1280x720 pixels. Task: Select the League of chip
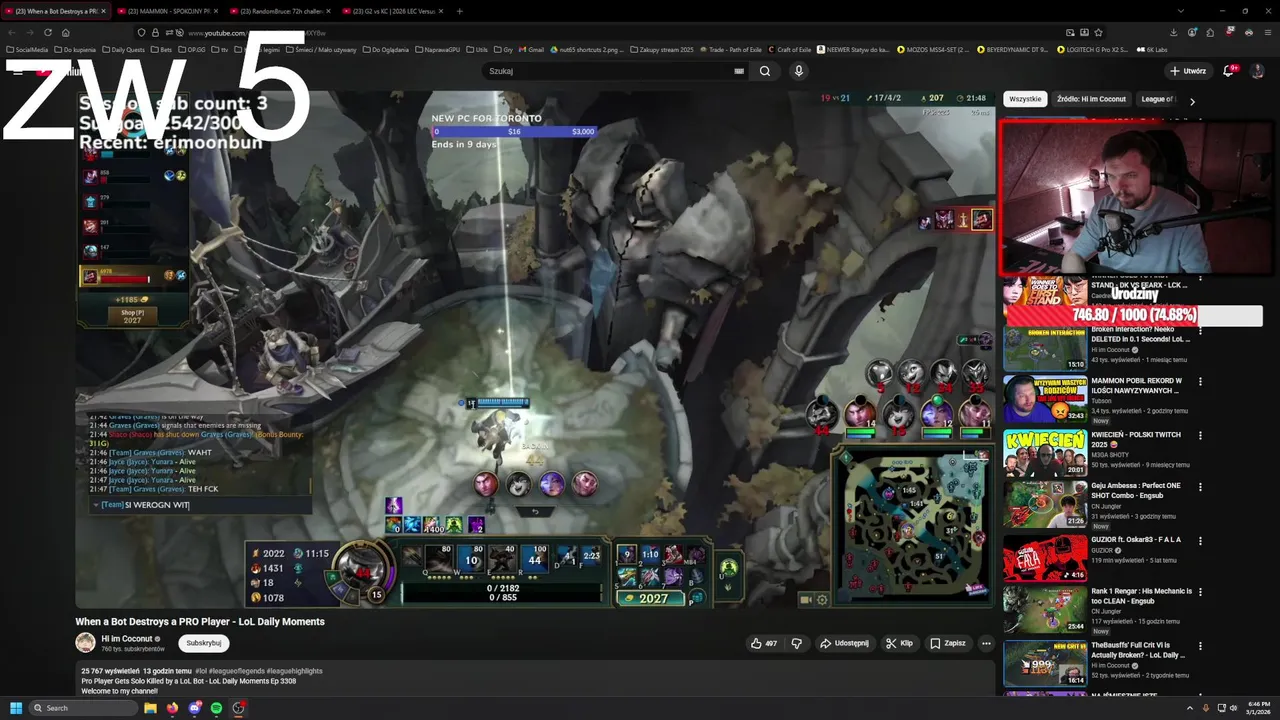point(1157,99)
